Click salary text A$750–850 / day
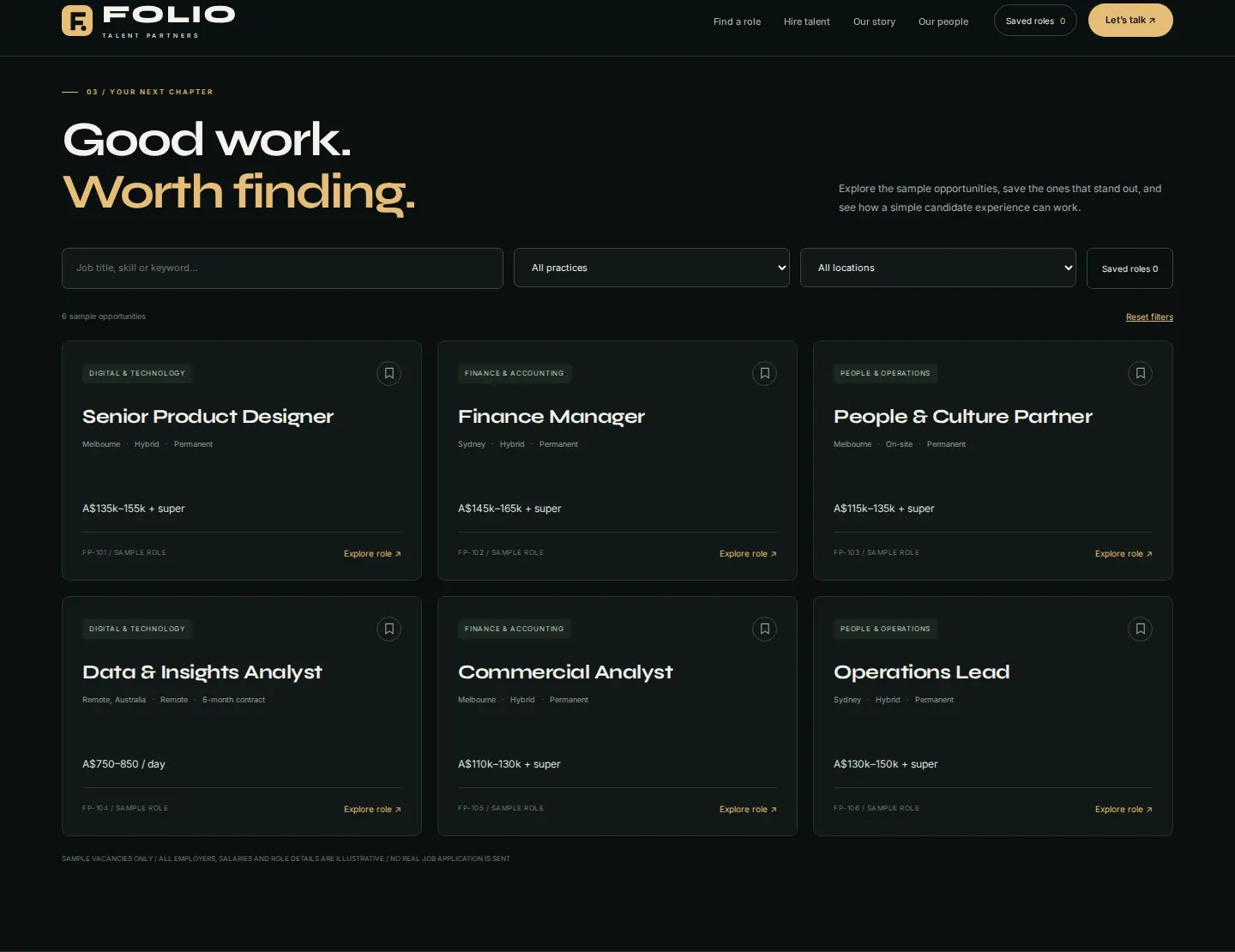1235x952 pixels. (123, 764)
